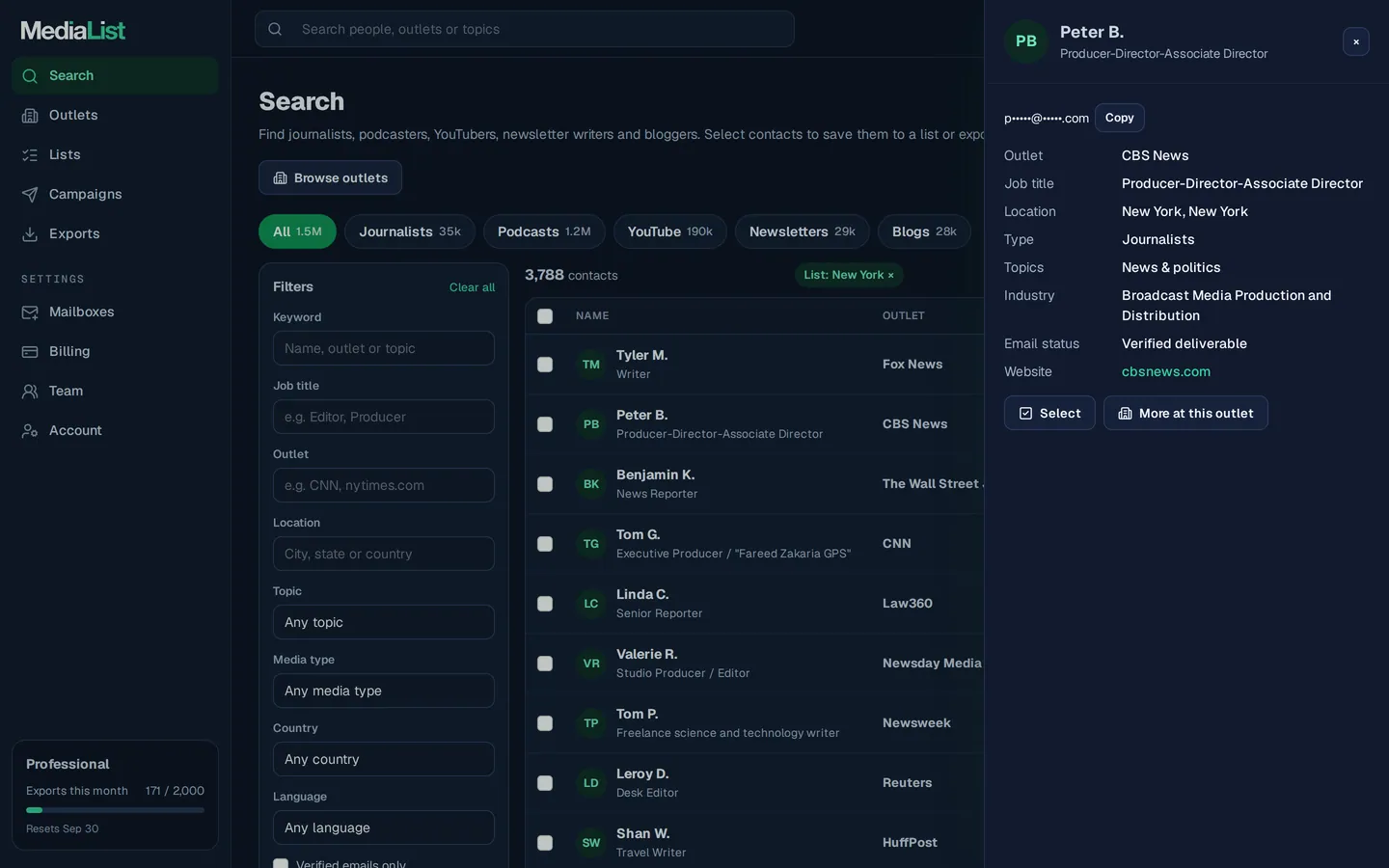Click the Browse outlets button
The height and width of the screenshot is (868, 1389).
tap(330, 177)
